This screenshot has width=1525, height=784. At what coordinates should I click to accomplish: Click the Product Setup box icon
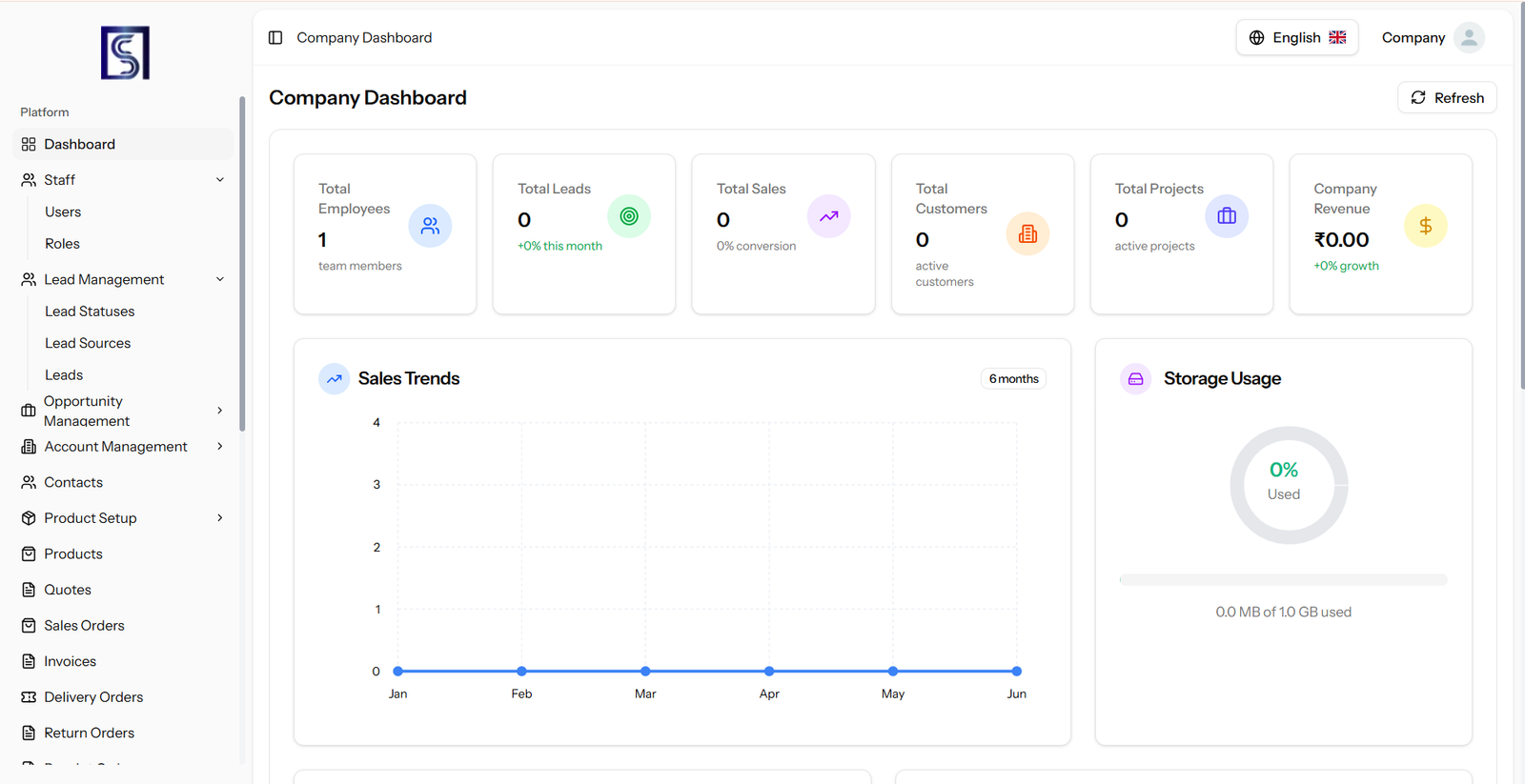pos(29,518)
